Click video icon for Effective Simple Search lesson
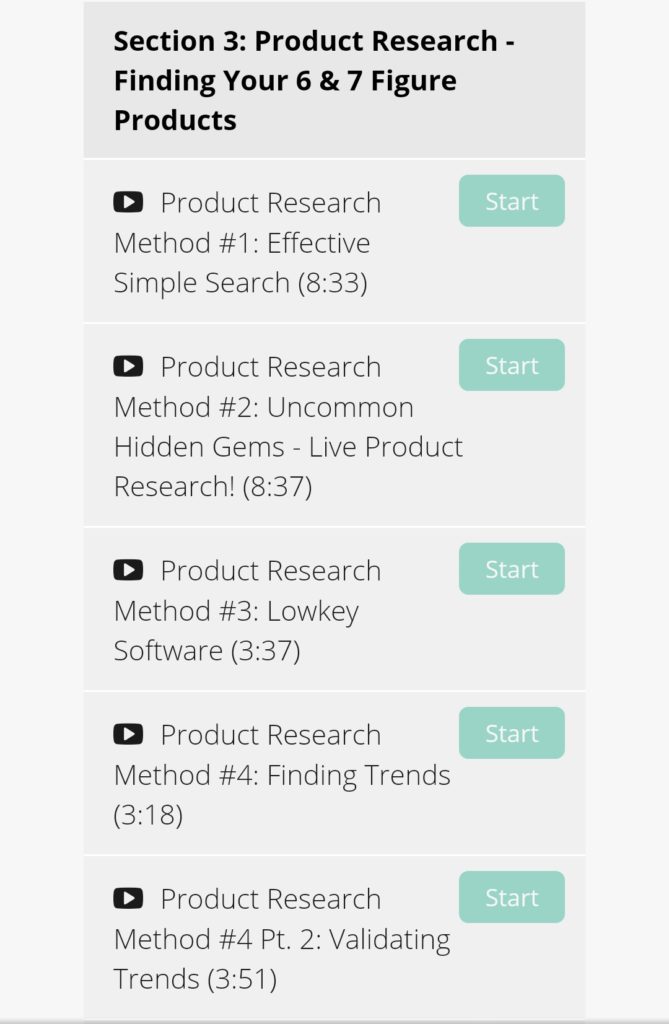This screenshot has height=1024, width=669. pos(128,203)
